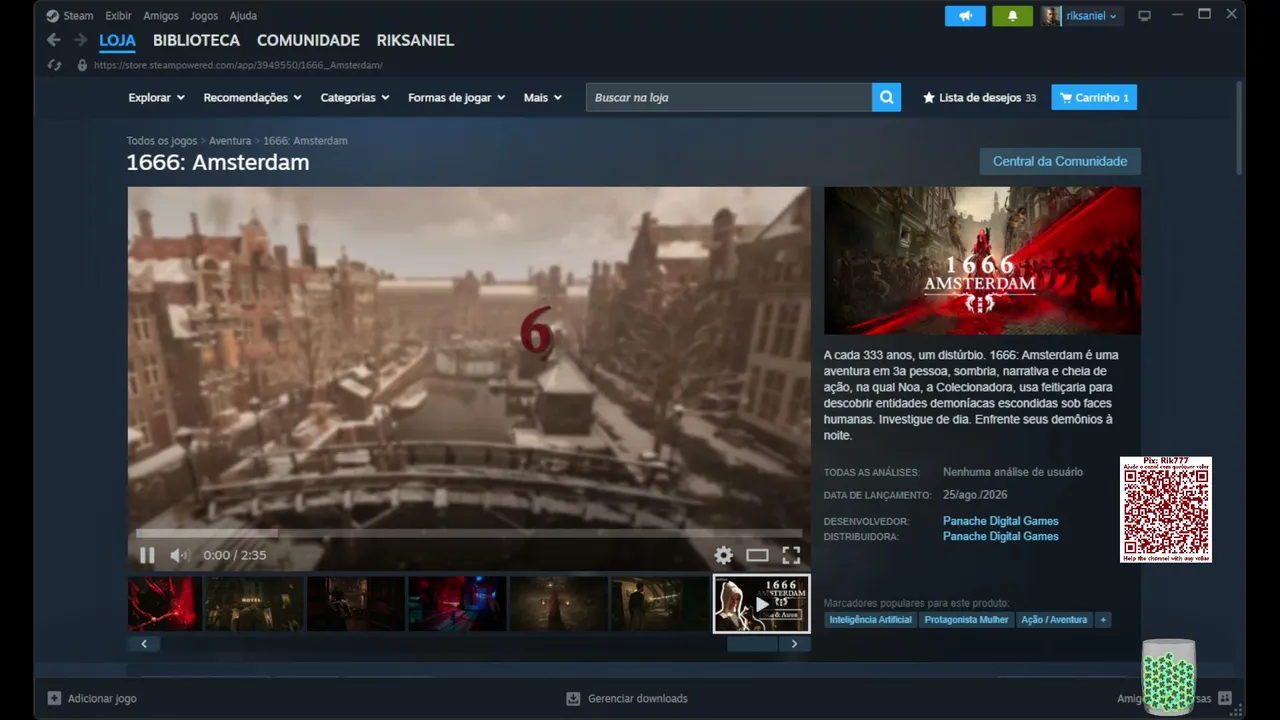Click the star icon of Lista de desejos
Screen dimensions: 1280x720
click(929, 98)
